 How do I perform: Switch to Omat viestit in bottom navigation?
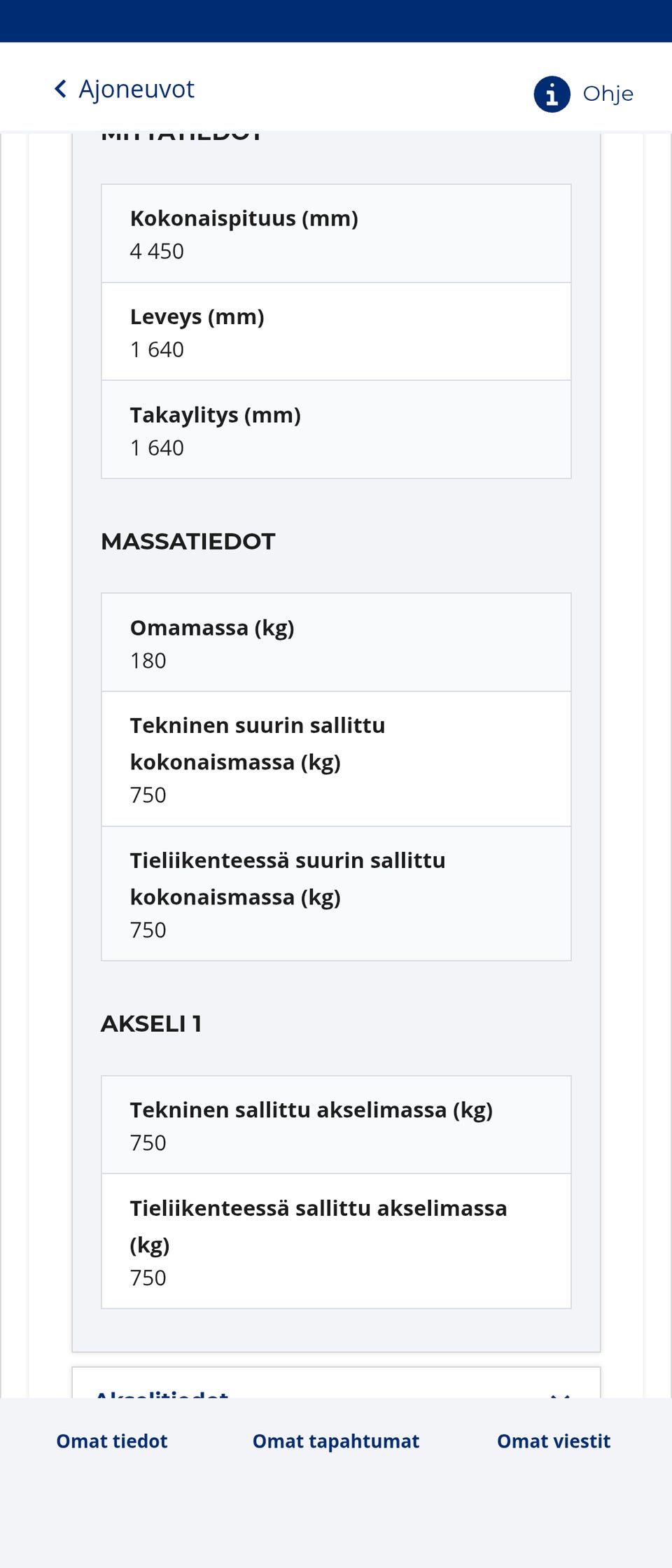click(553, 1441)
